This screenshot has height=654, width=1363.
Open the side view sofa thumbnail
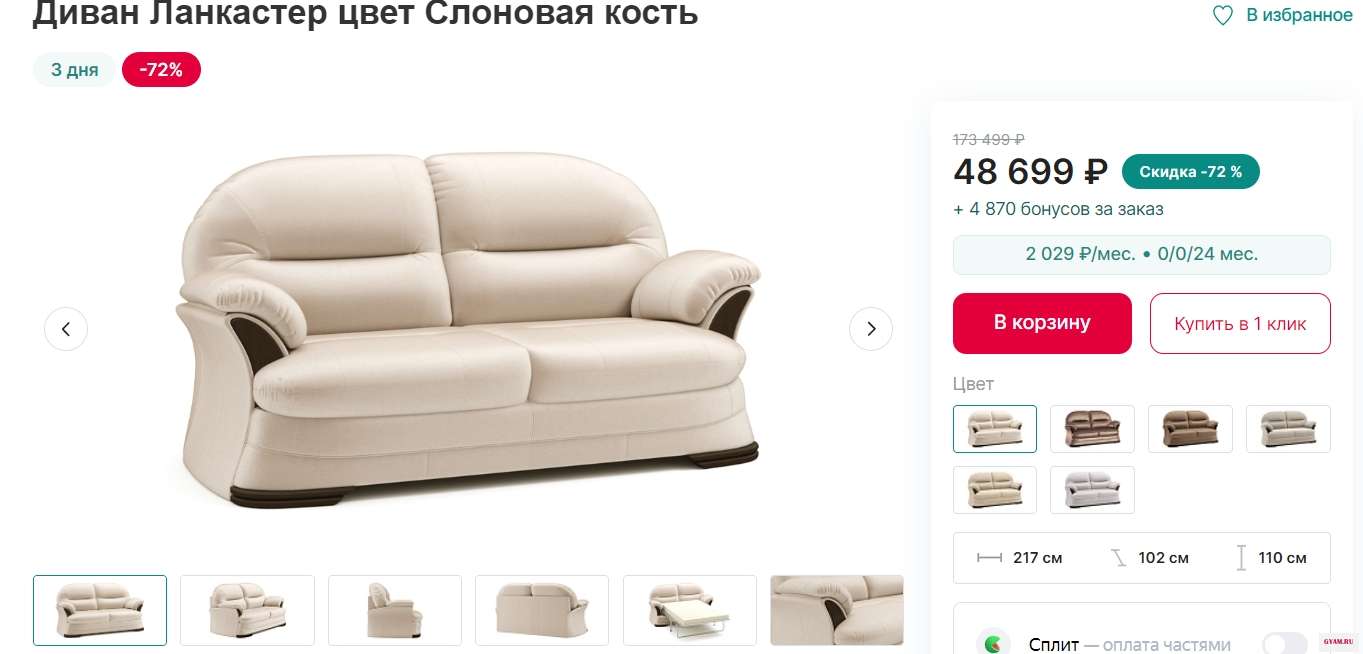395,610
